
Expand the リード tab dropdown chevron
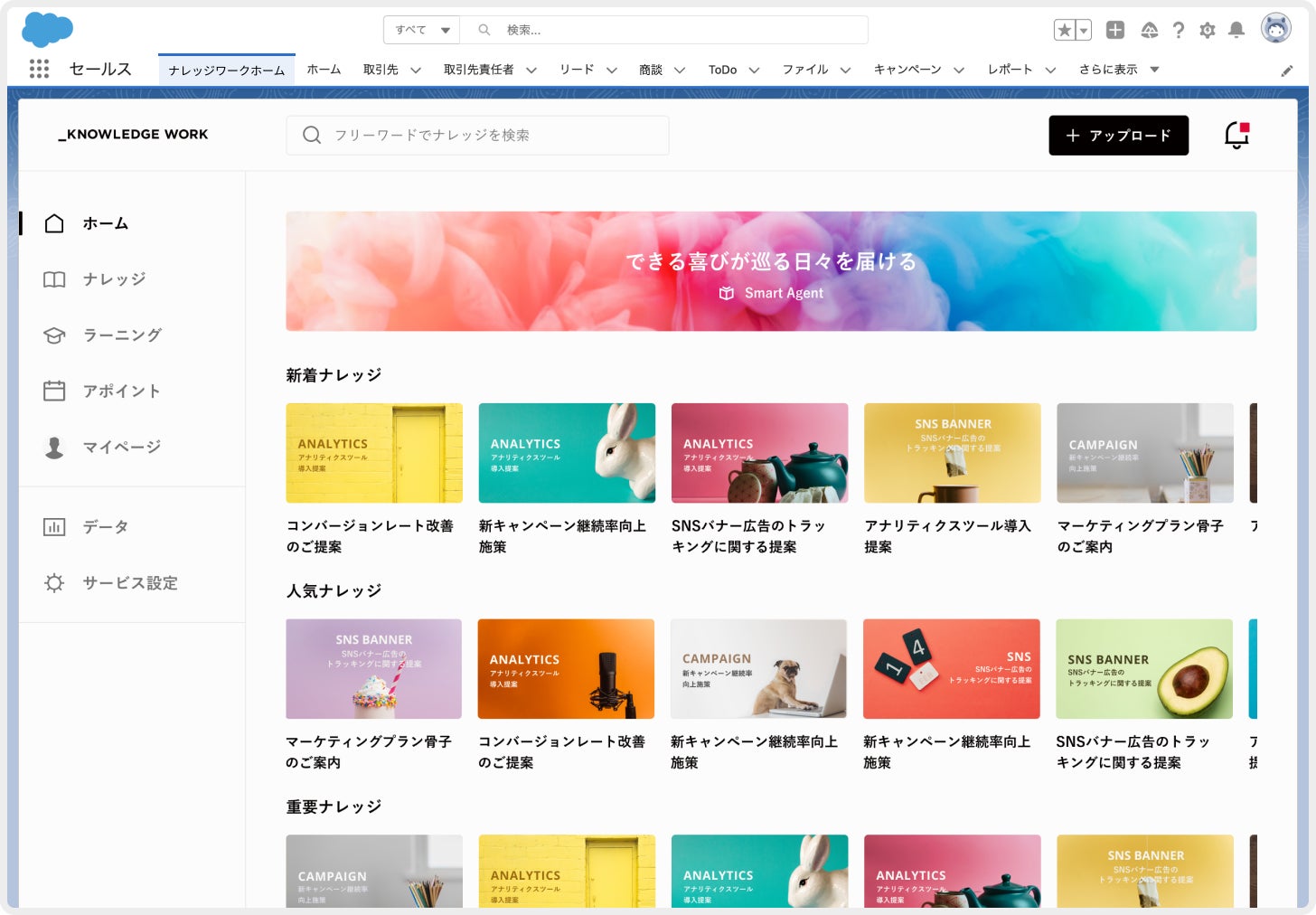612,70
